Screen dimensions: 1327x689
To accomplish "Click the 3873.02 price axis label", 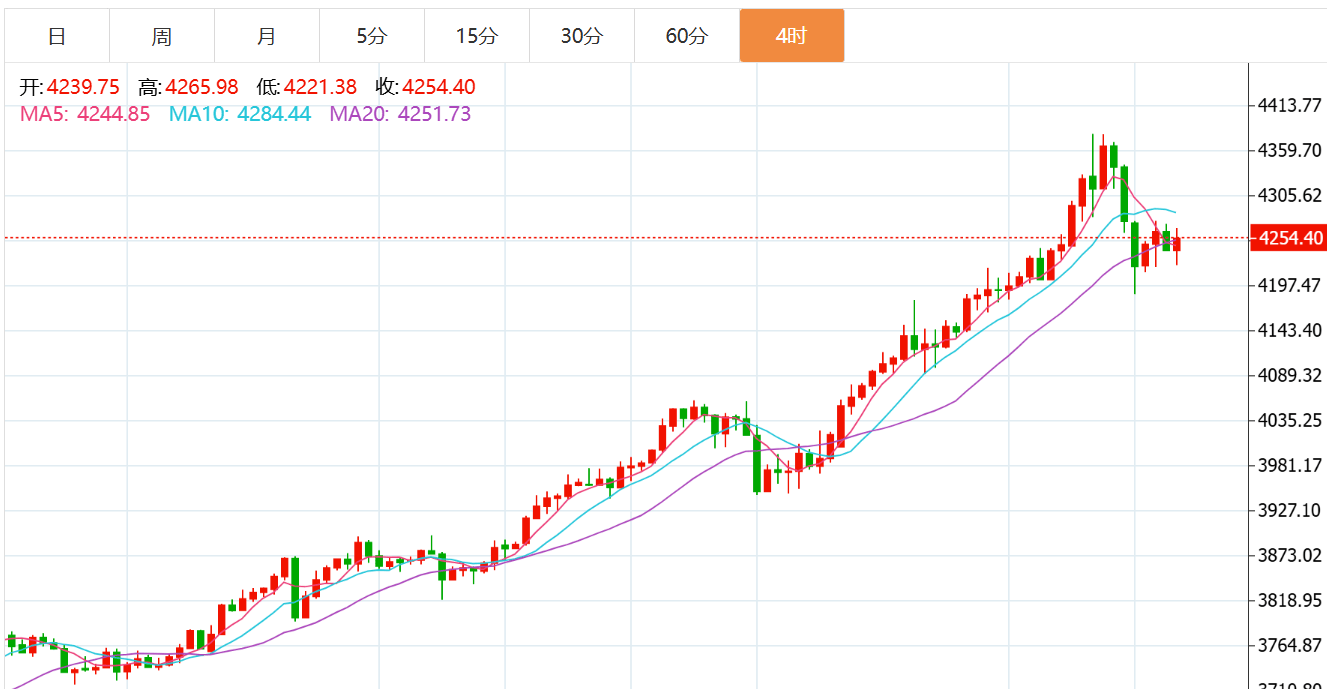I will pos(1290,555).
